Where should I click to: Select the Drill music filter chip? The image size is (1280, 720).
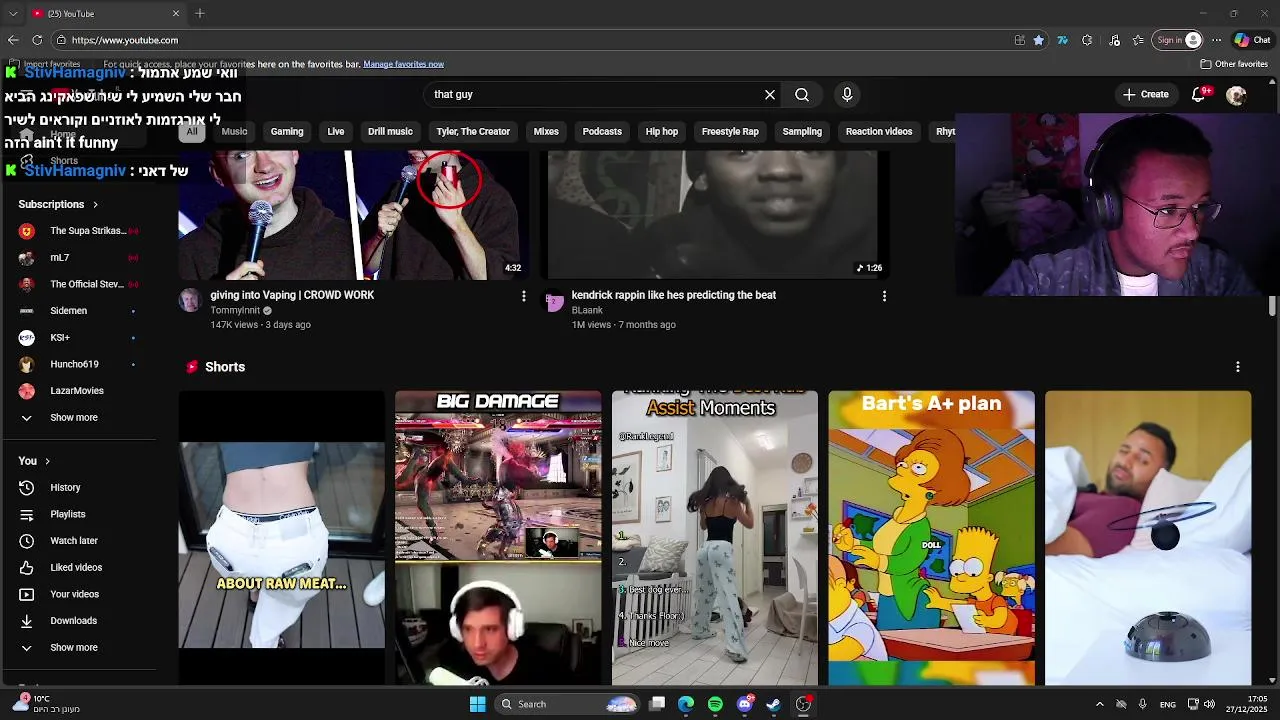[390, 131]
